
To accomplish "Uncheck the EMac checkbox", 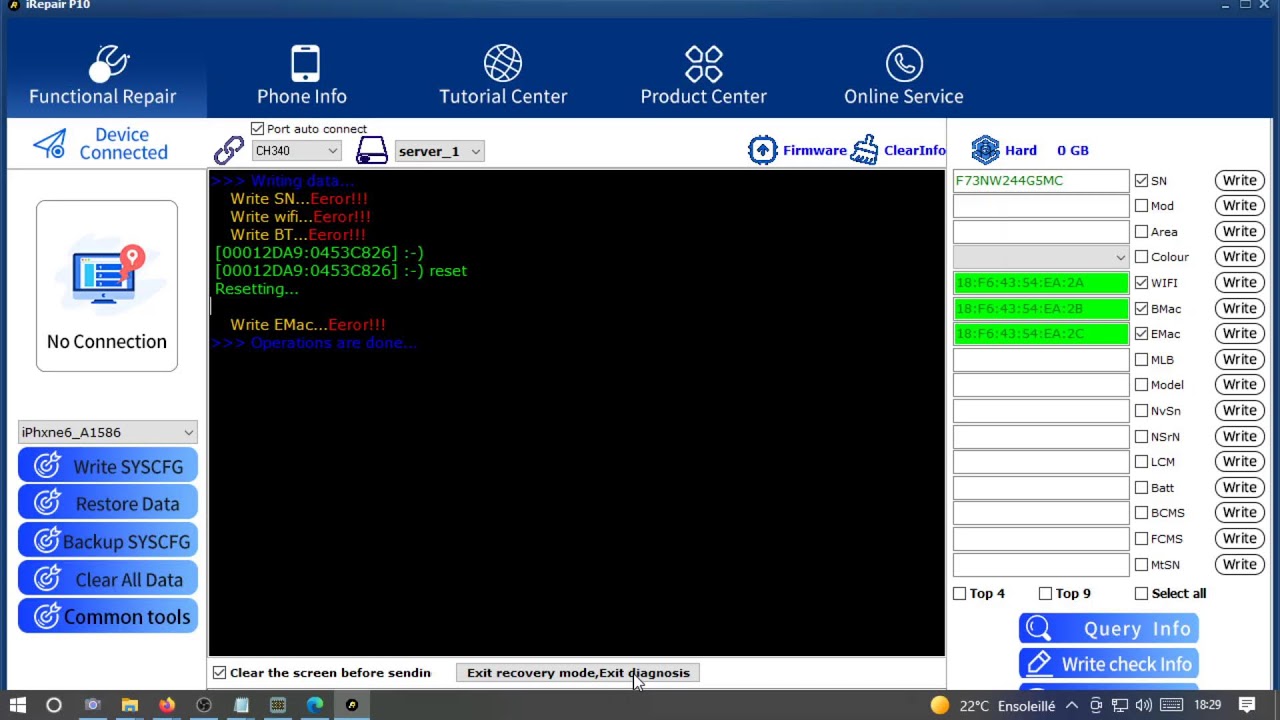I will (x=1141, y=334).
